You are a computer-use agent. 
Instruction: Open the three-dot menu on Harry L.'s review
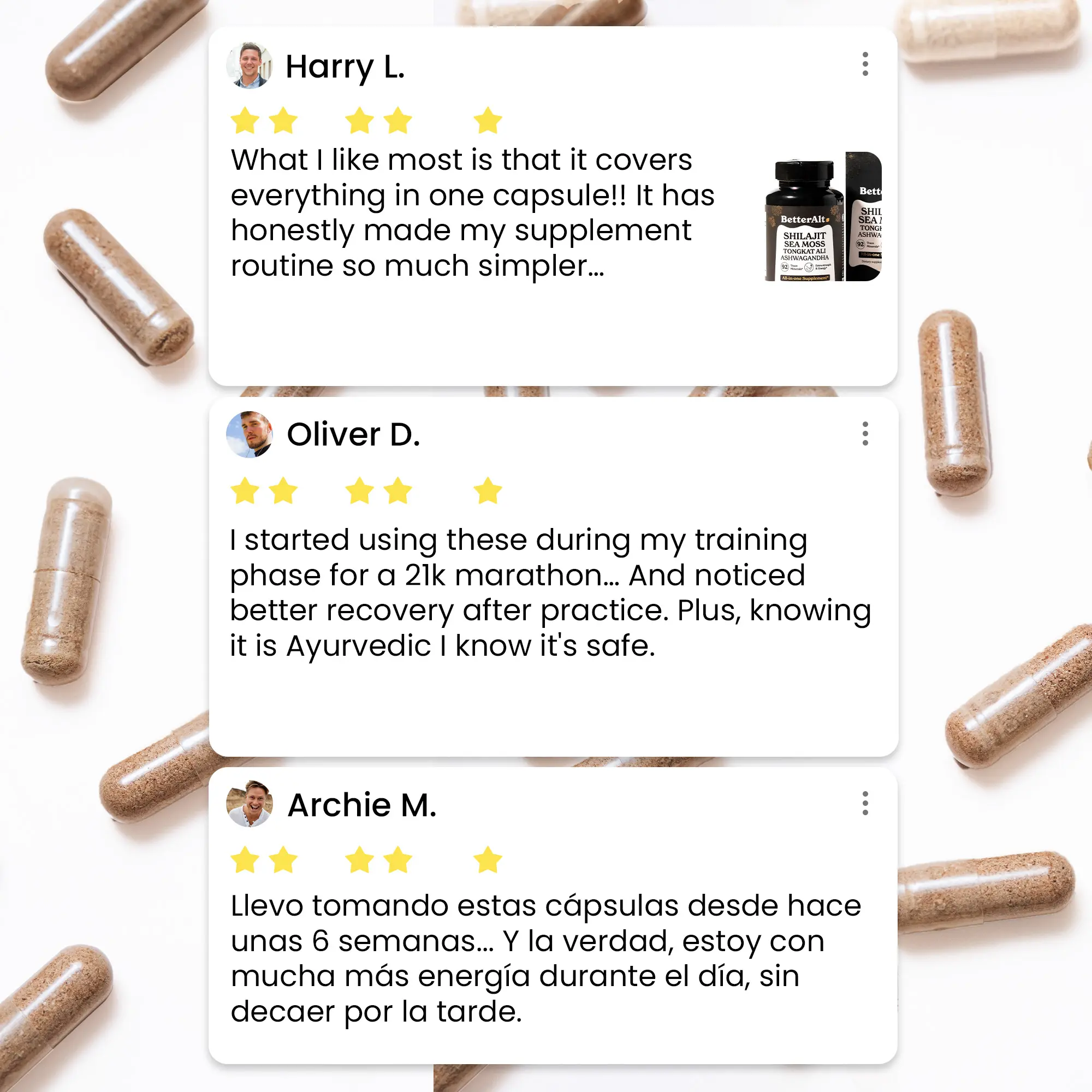click(865, 64)
